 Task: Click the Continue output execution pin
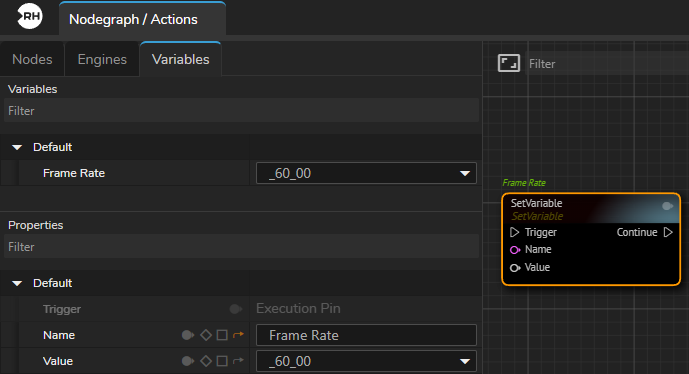[x=668, y=232]
